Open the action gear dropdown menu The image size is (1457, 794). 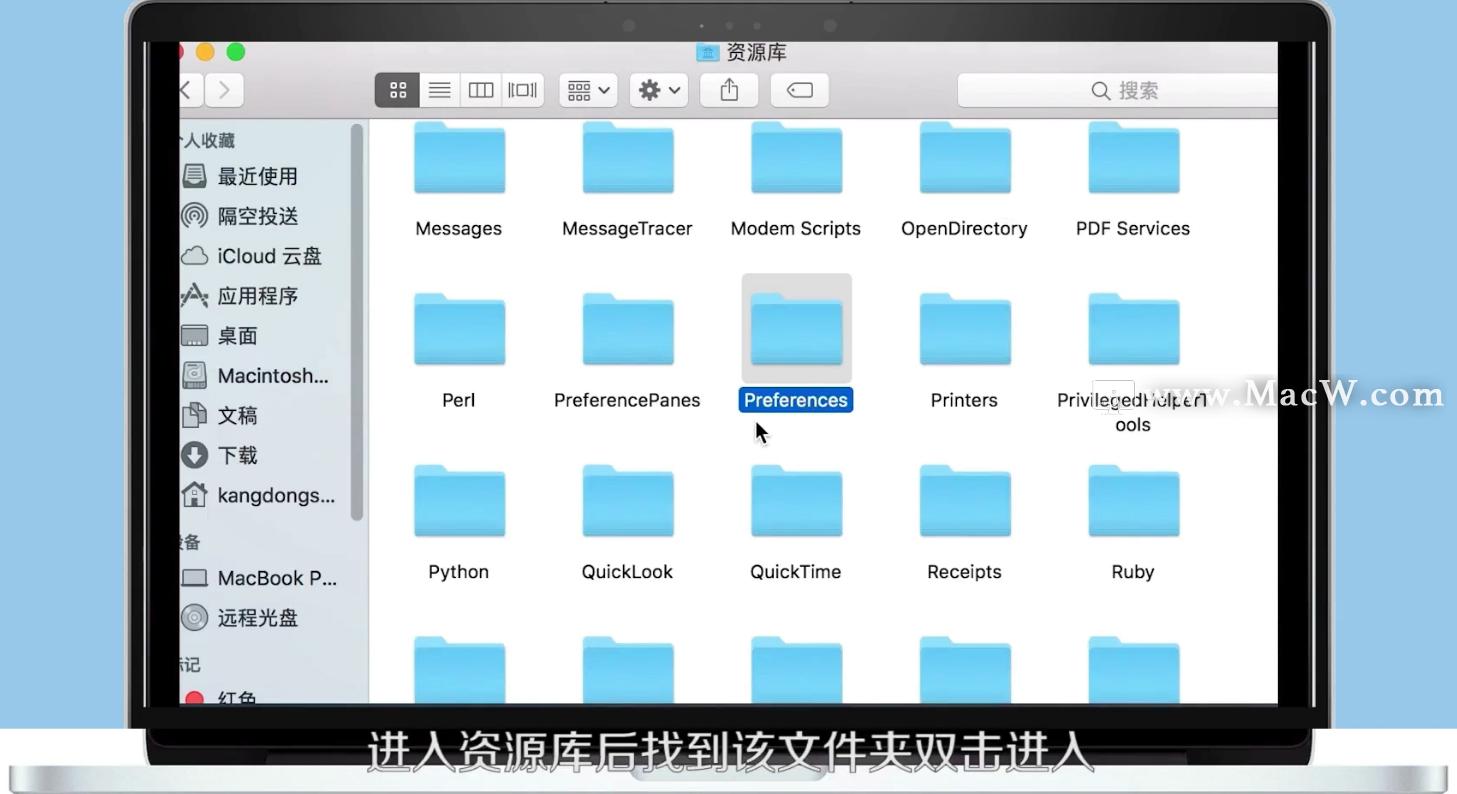click(658, 89)
